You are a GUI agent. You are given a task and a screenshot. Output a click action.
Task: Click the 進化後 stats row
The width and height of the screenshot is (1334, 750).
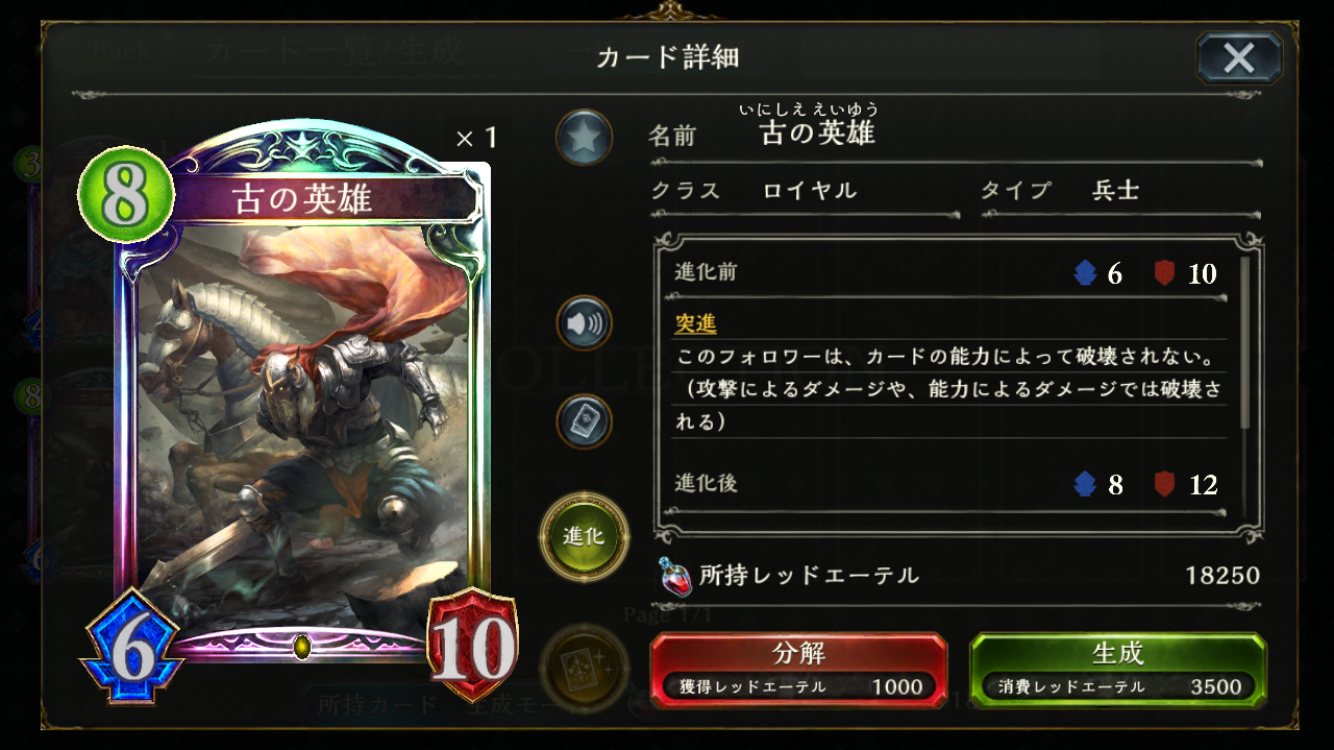tap(948, 484)
